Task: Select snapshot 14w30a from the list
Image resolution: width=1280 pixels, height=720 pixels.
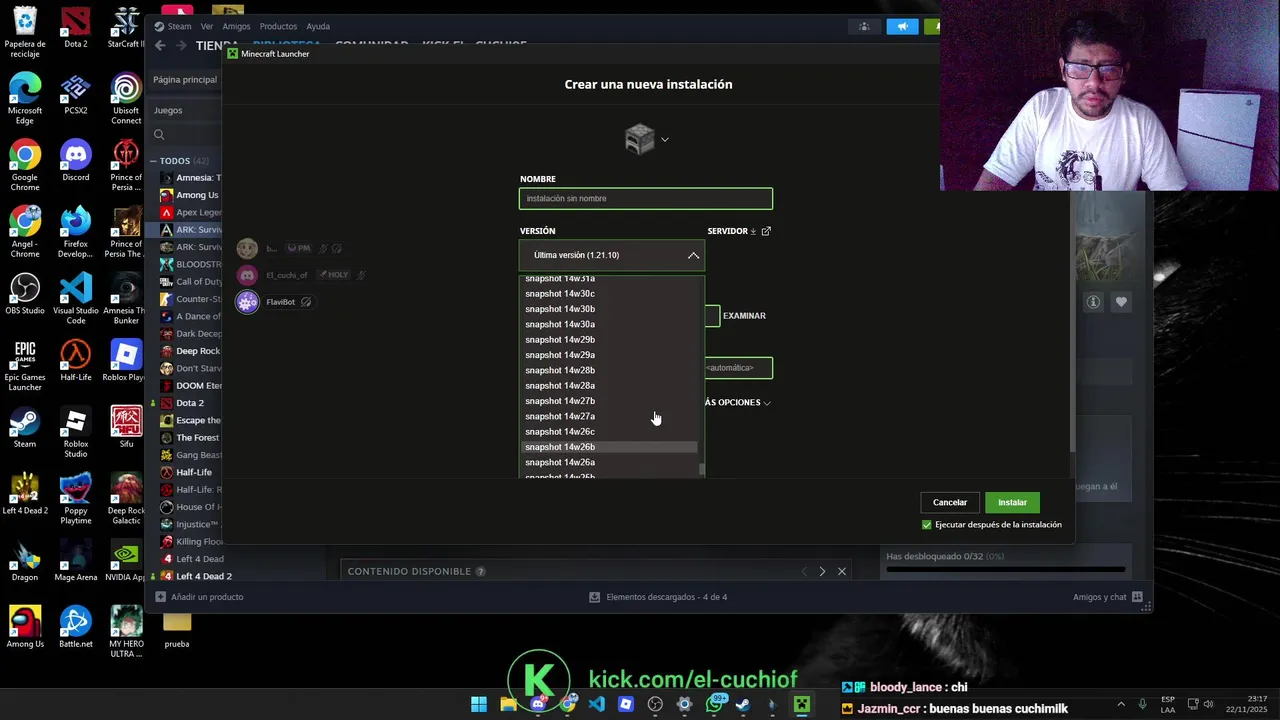Action: 608,324
